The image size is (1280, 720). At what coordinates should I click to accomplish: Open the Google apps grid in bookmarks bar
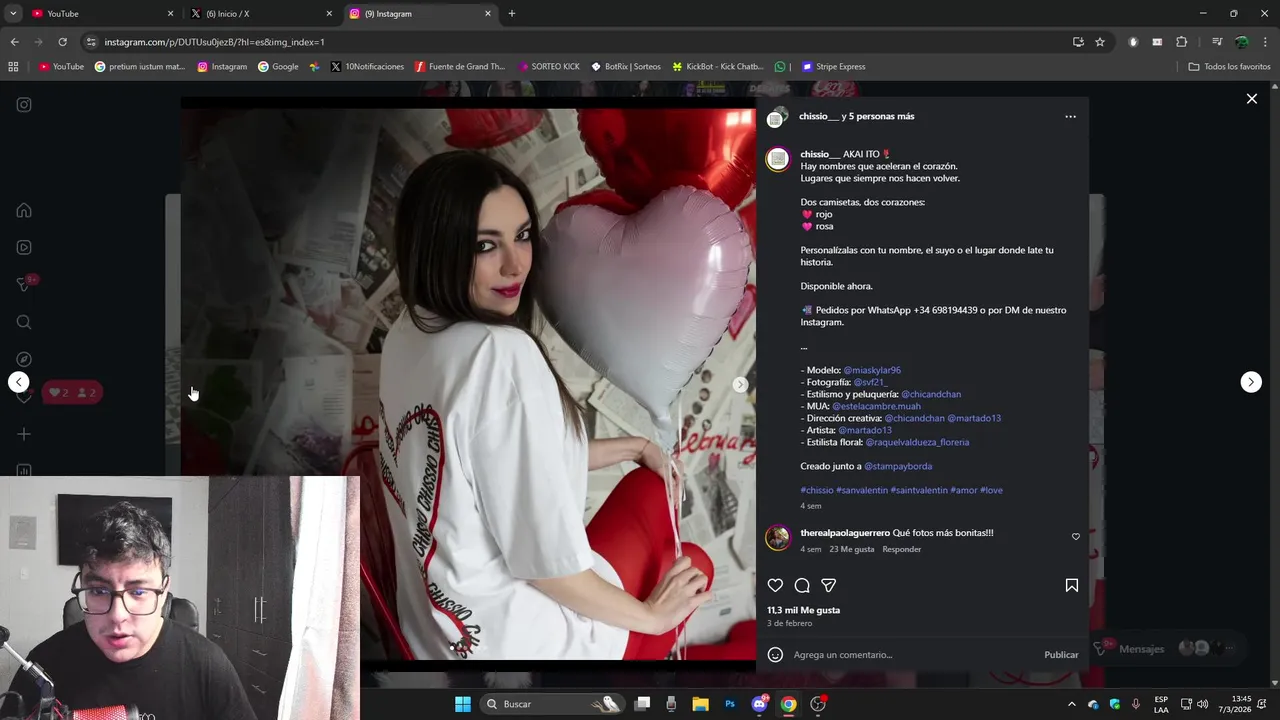pyautogui.click(x=13, y=67)
